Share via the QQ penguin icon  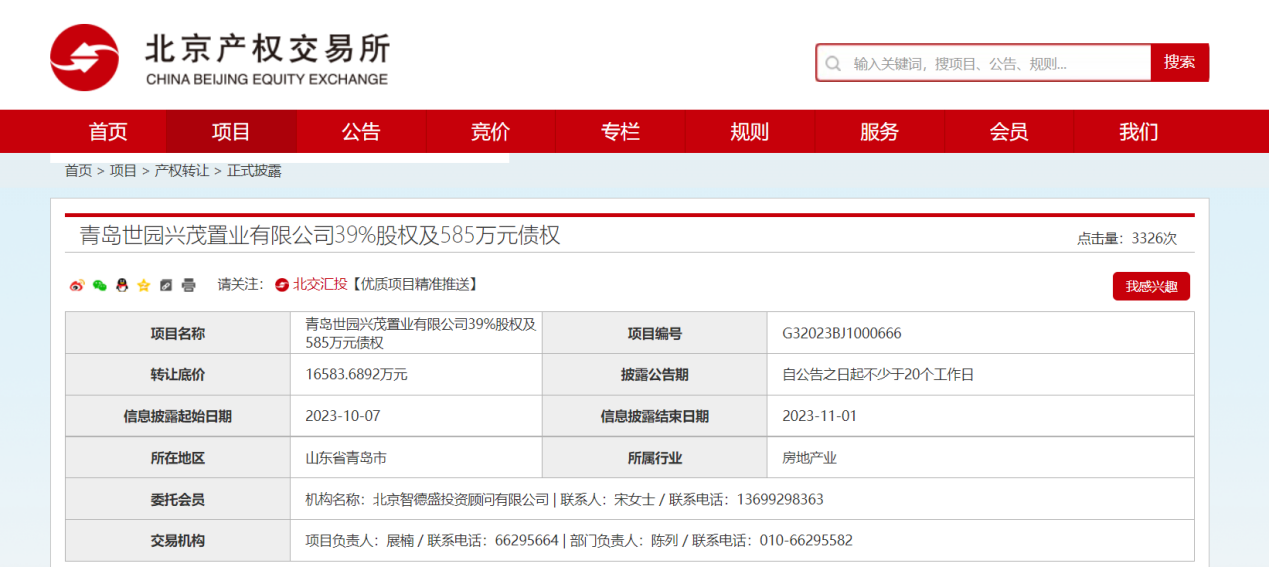pyautogui.click(x=121, y=285)
